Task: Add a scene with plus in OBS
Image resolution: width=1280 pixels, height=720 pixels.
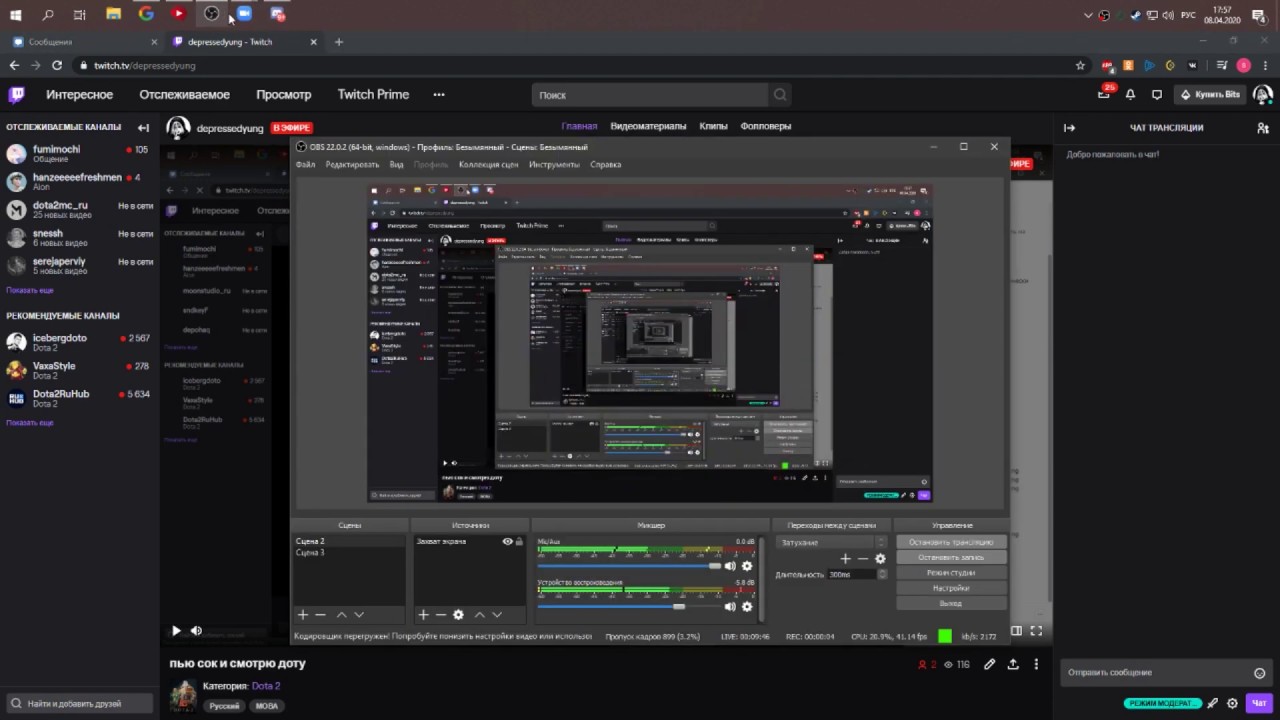Action: [x=303, y=615]
